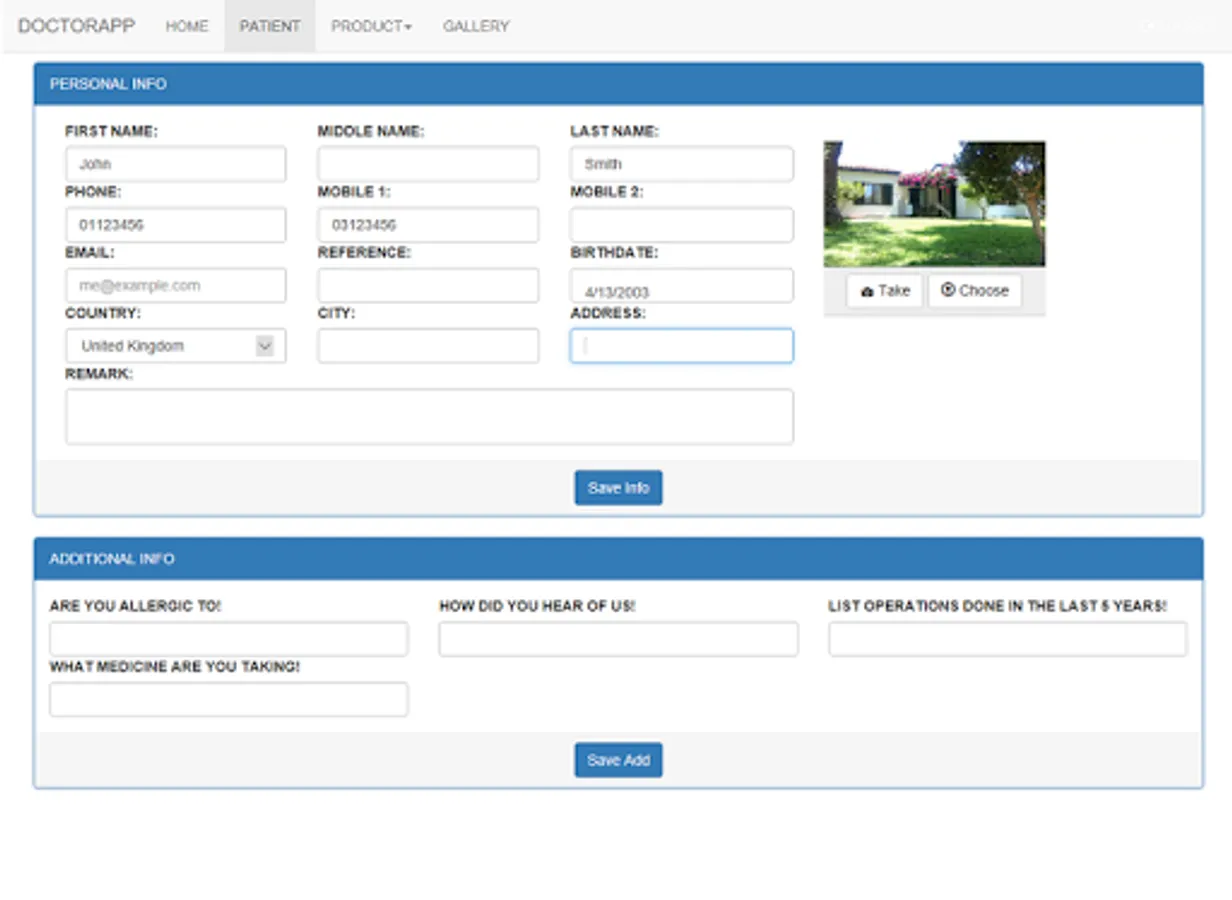Click the Save Add button

[x=618, y=760]
